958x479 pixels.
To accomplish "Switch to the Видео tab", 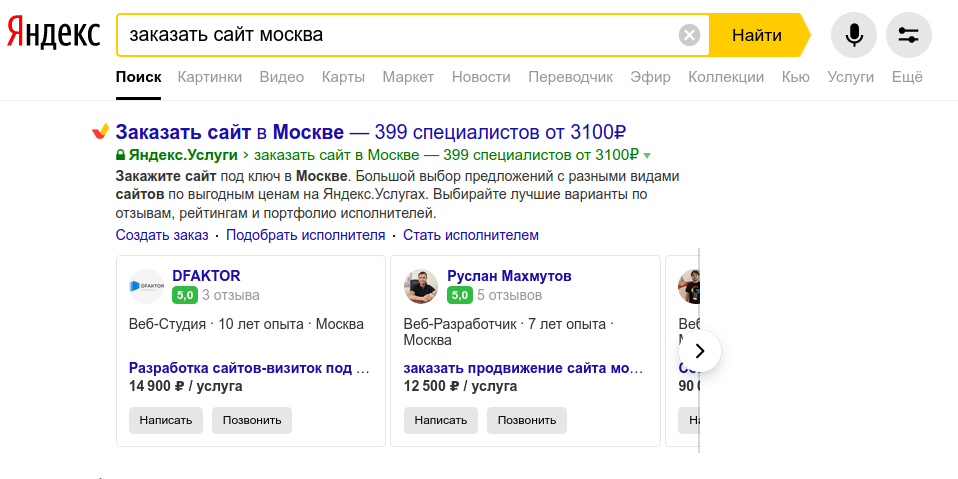I will [x=282, y=77].
